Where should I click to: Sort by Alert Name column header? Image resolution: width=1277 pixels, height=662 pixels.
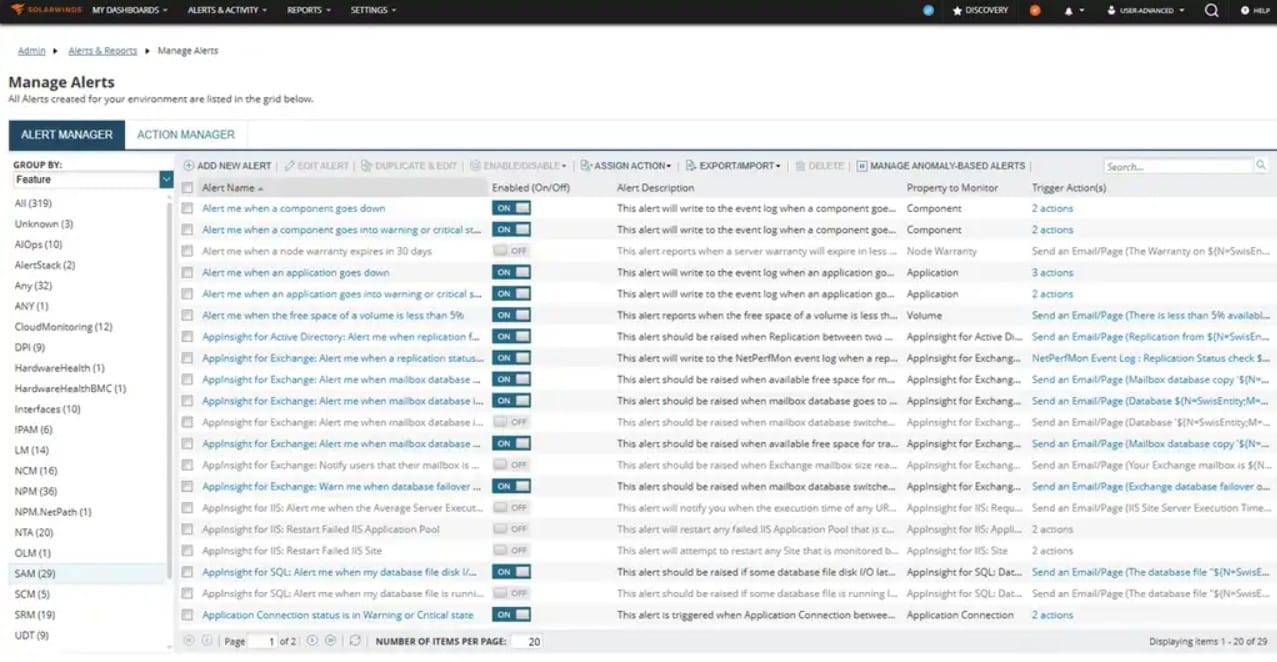[x=229, y=187]
